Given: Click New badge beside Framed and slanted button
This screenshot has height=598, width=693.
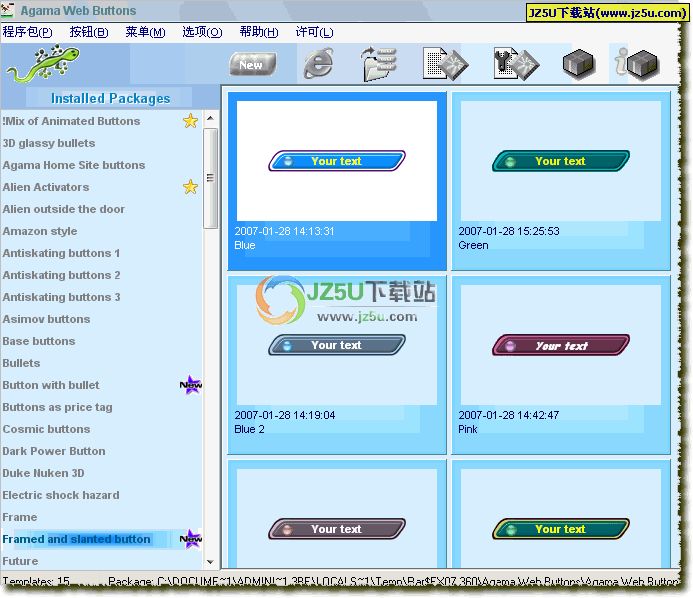Looking at the screenshot, I should click(x=191, y=539).
